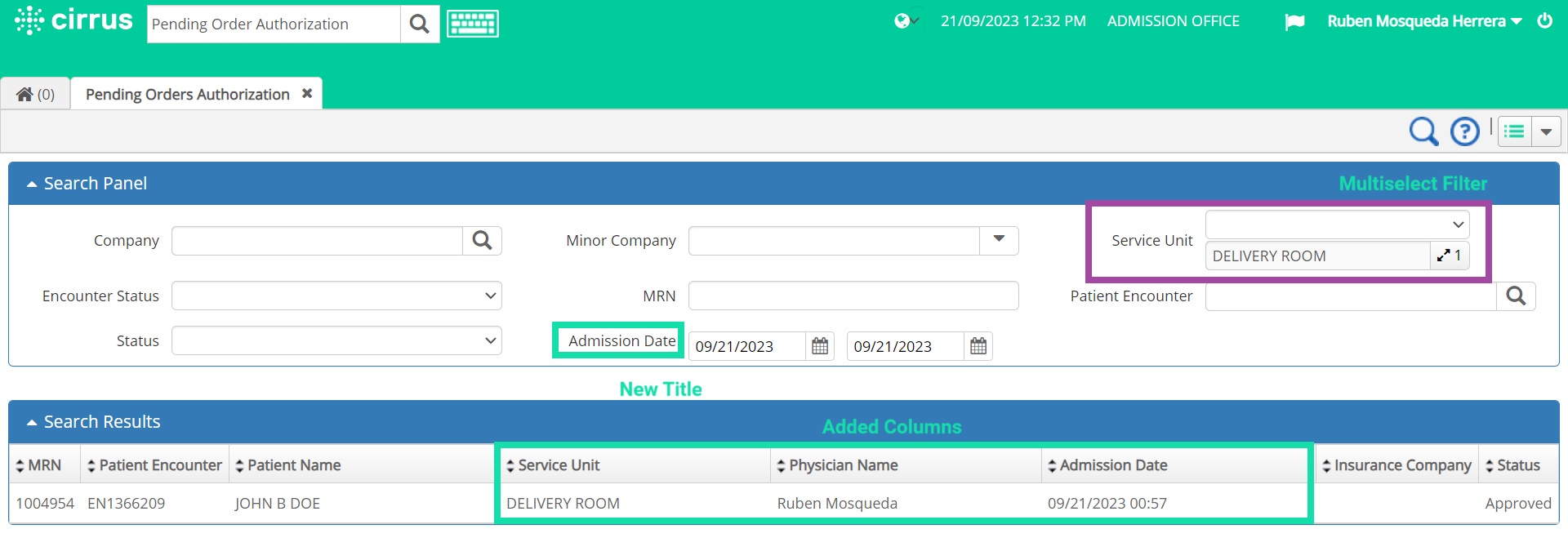The image size is (1568, 538).
Task: Click the Company lookup magnifier button
Action: [482, 241]
